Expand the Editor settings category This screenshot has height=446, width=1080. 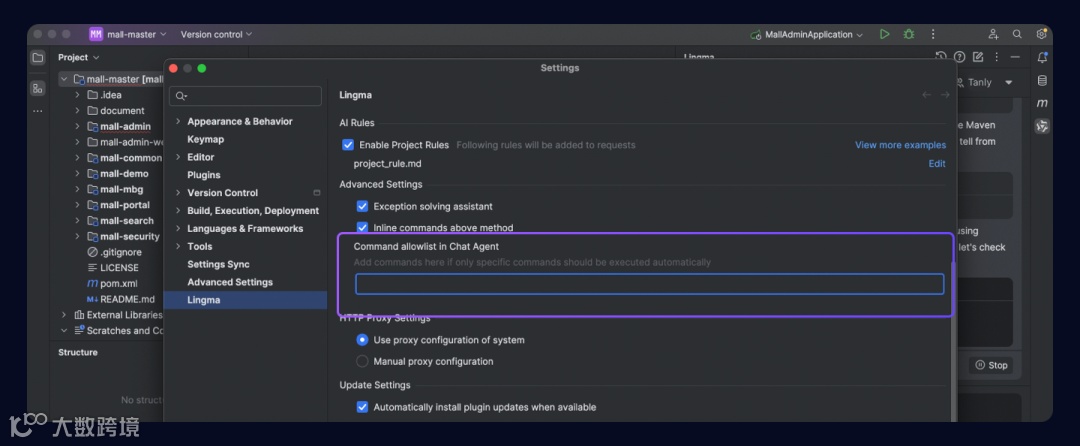[178, 157]
